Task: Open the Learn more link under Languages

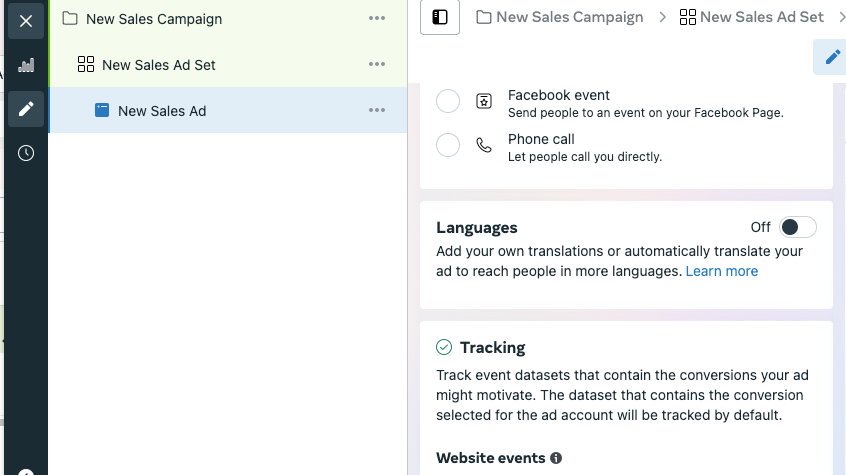Action: (721, 271)
